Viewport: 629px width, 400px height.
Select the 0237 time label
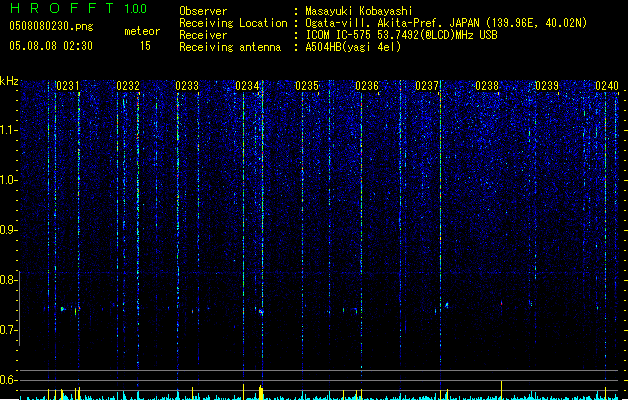pyautogui.click(x=427, y=86)
